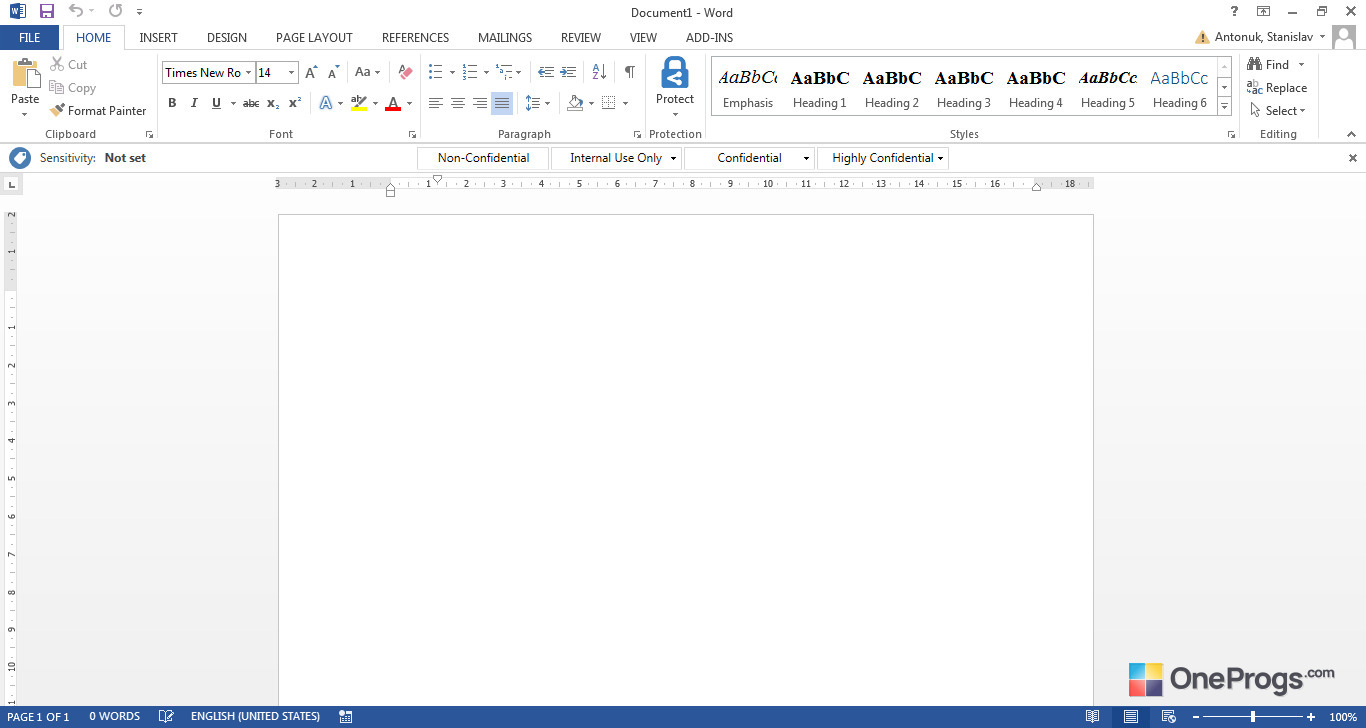Open the font size dropdown
1366x728 pixels.
coord(291,73)
